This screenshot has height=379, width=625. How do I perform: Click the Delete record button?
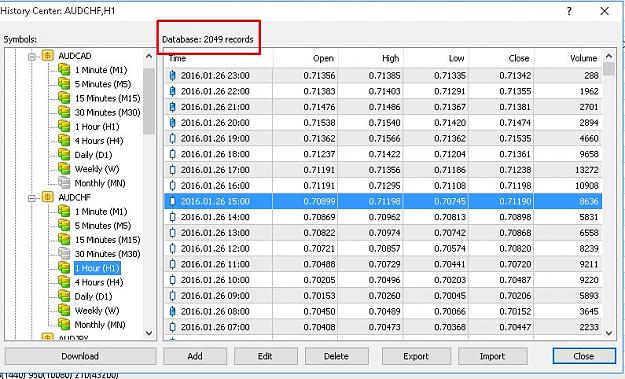coord(336,356)
